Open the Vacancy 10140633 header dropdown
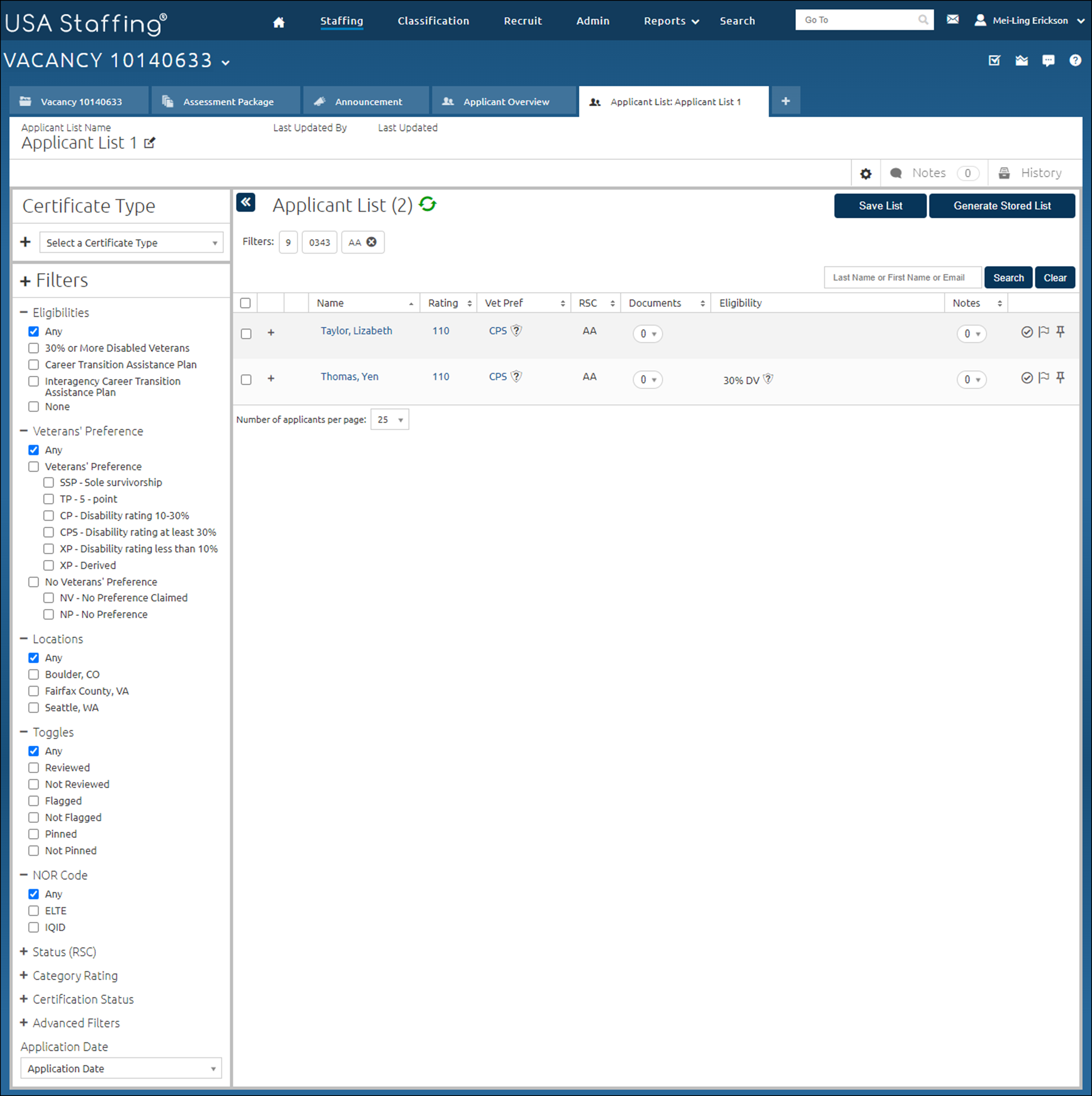Screen dimensions: 1092x1096 coord(226,63)
